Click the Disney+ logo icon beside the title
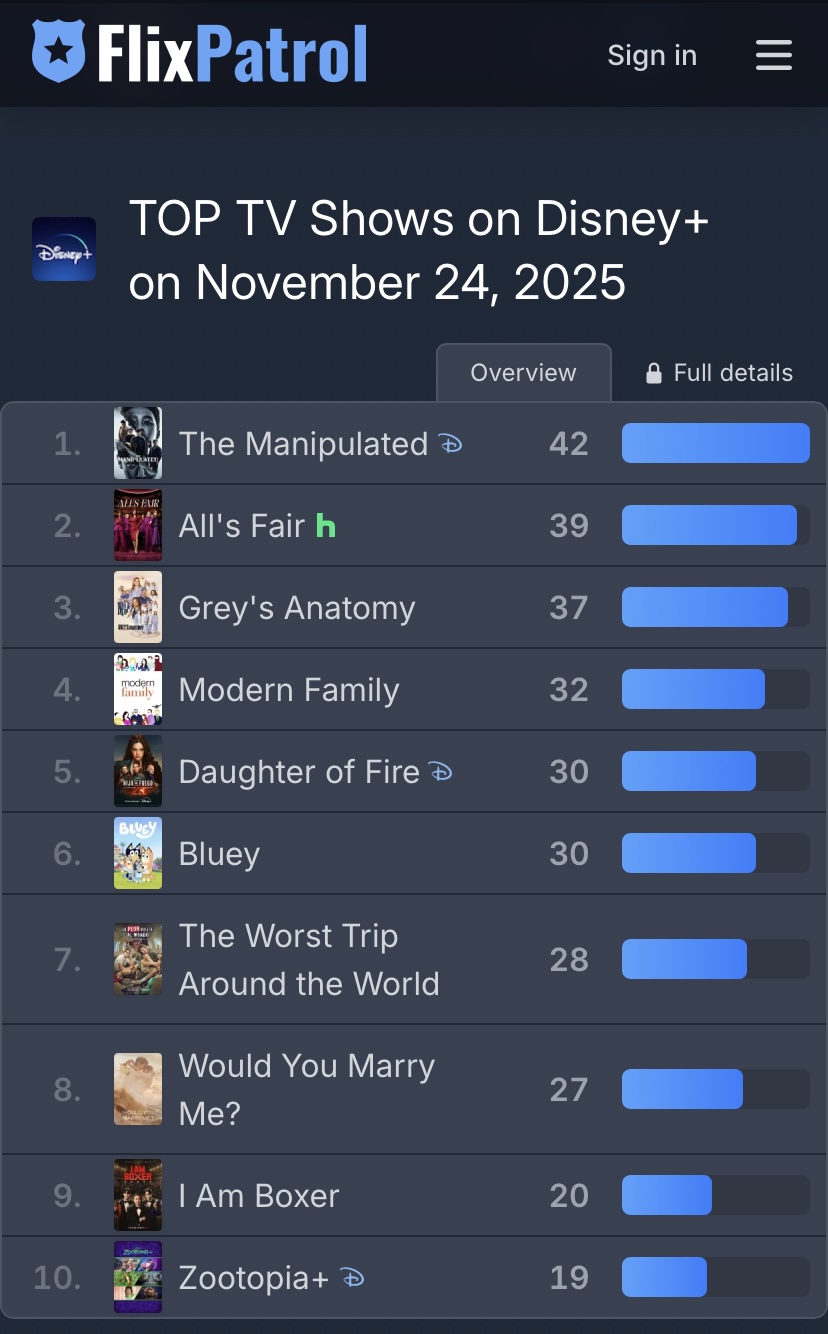This screenshot has height=1334, width=828. [x=64, y=249]
